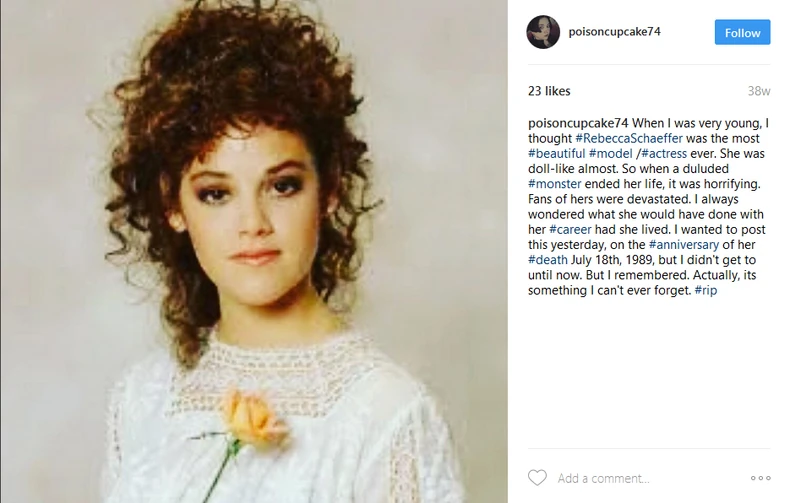
Task: Click the #career hashtag
Action: (x=570, y=229)
